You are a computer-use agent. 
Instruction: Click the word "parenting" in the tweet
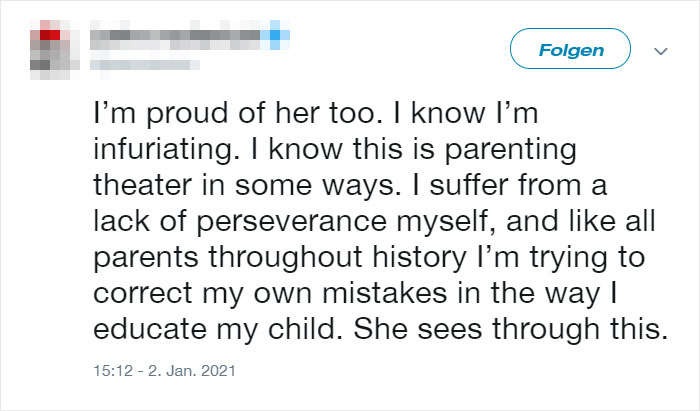pos(511,150)
